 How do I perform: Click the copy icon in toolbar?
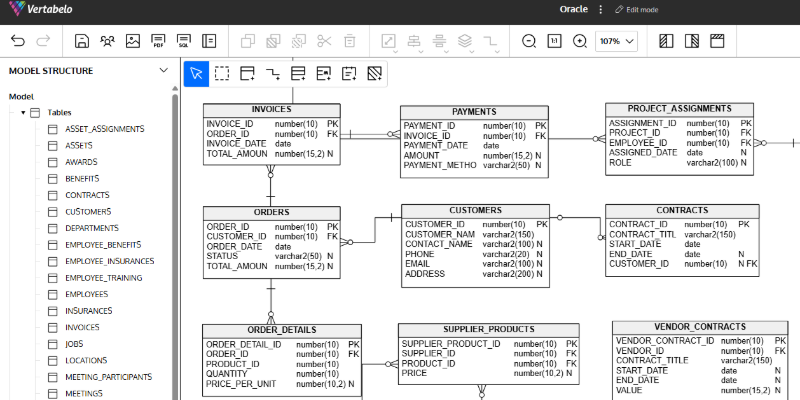pyautogui.click(x=248, y=41)
